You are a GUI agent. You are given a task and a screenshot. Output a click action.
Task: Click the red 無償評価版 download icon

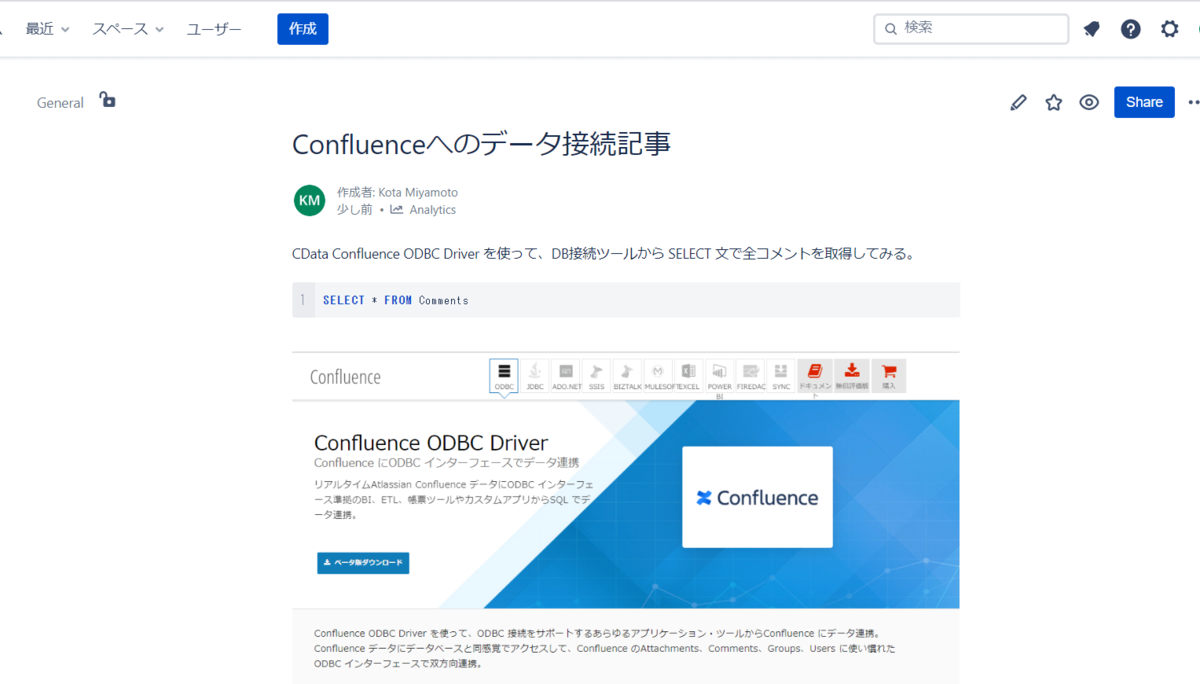(852, 376)
